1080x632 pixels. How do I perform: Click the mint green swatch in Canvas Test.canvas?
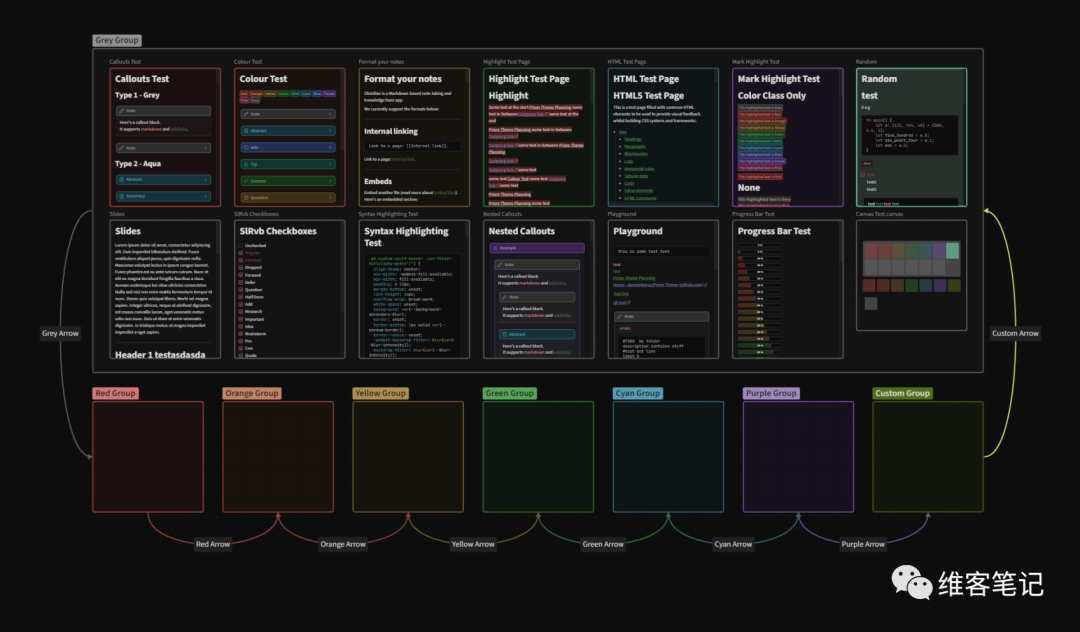(953, 250)
